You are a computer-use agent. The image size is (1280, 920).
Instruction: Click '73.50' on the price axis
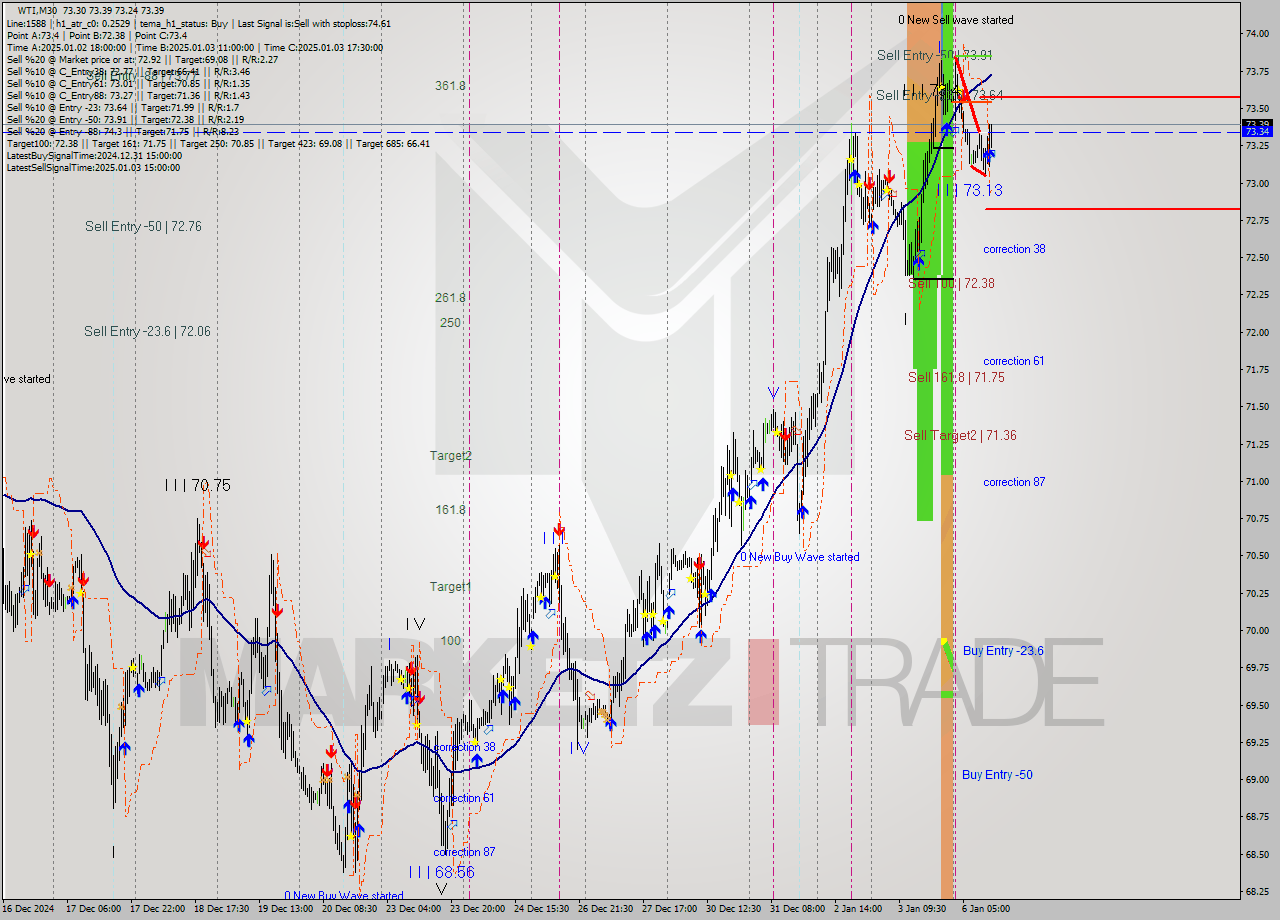coord(1257,109)
